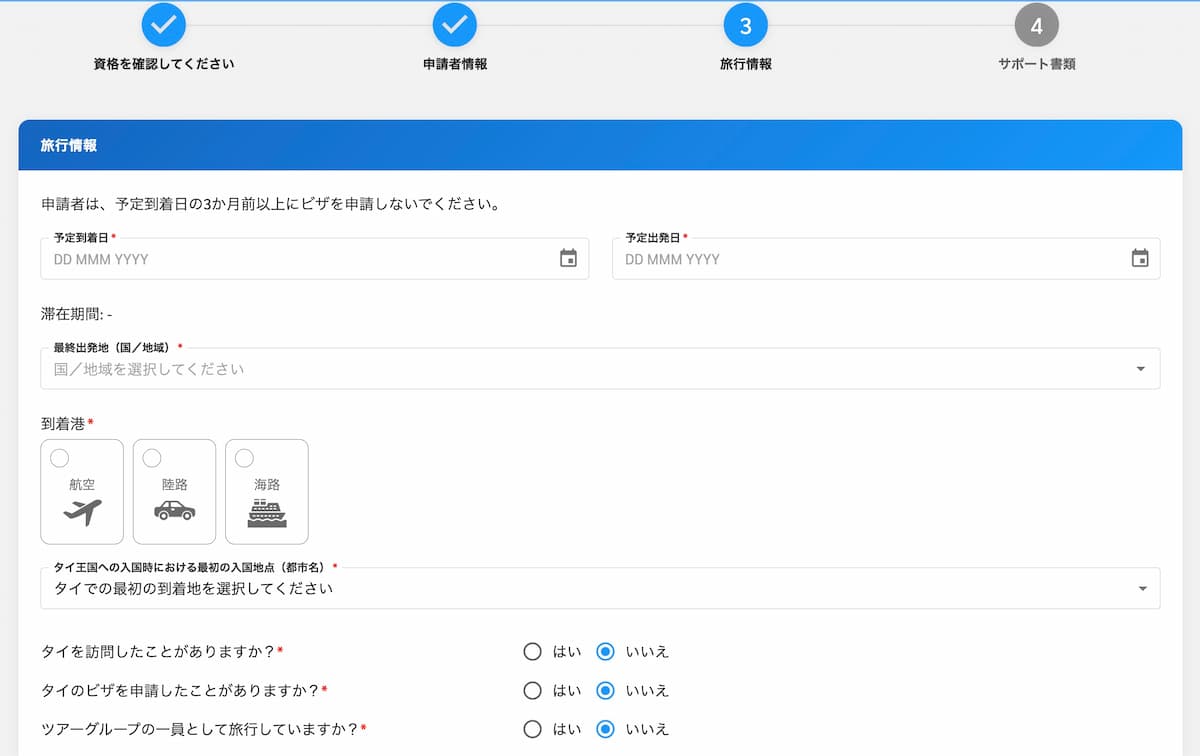Open the タイでの最初の到着地 dropdown

600,589
